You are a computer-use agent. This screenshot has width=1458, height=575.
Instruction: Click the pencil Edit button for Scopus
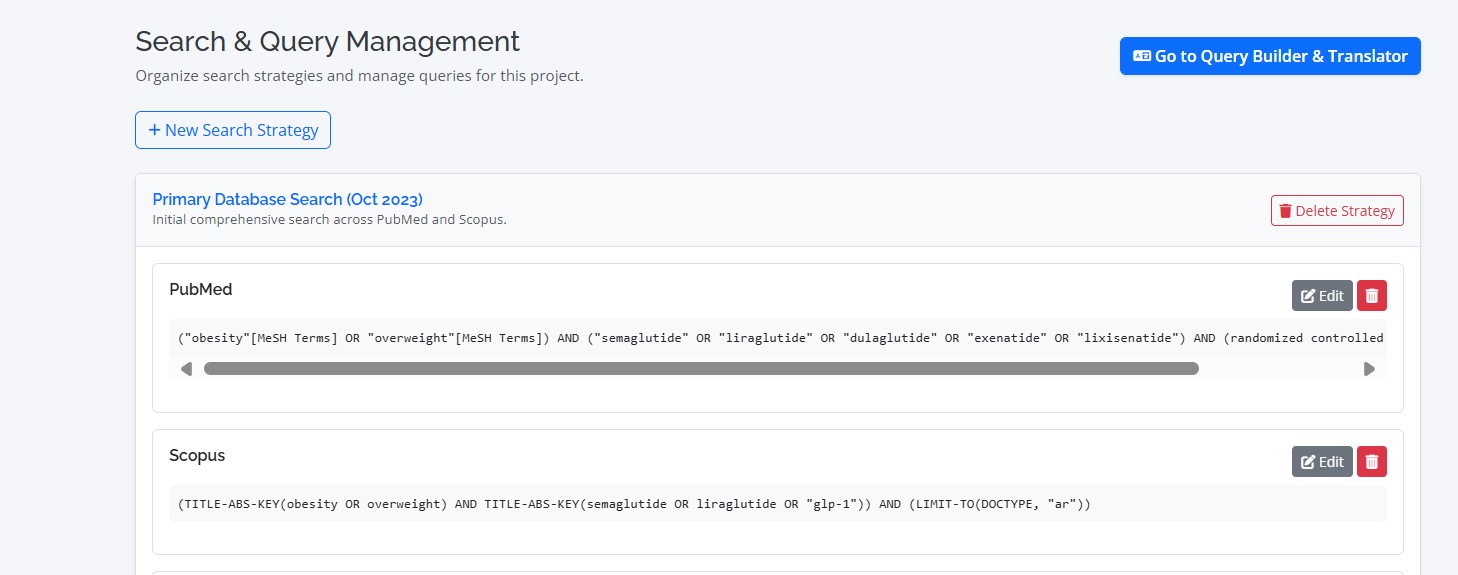click(x=1321, y=462)
